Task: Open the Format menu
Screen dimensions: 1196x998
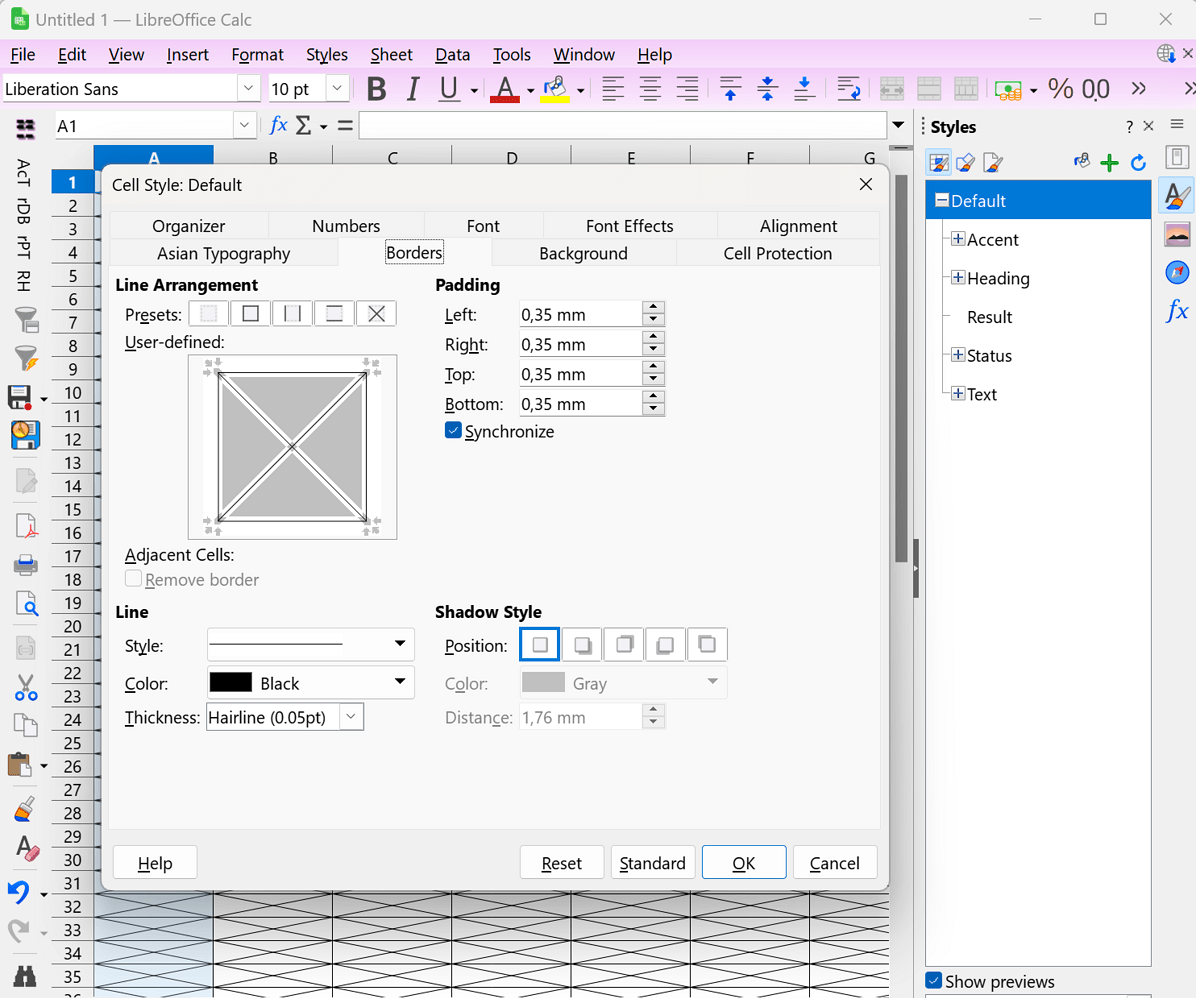Action: pyautogui.click(x=257, y=54)
